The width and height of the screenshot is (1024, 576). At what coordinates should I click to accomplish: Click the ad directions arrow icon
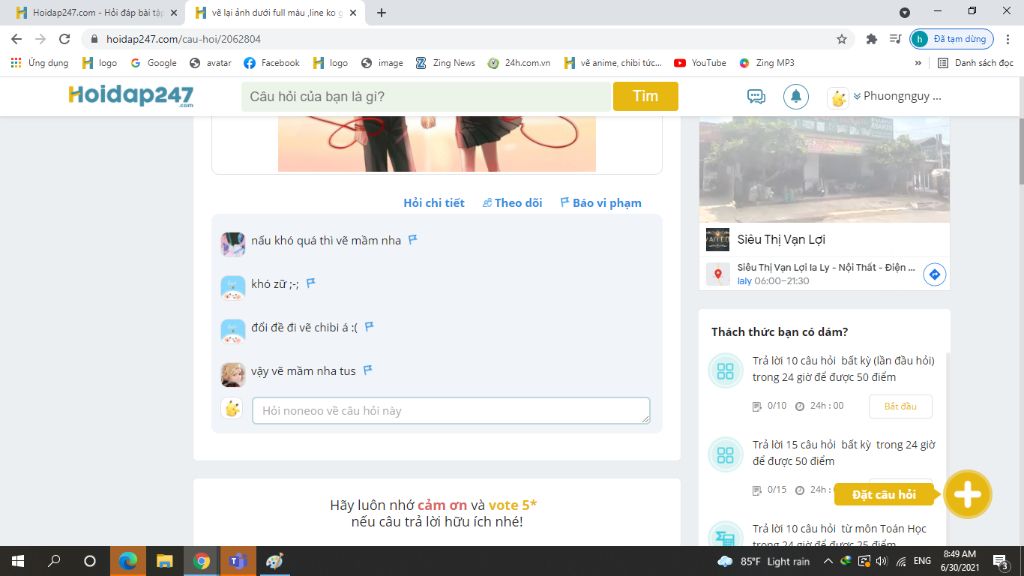[935, 275]
